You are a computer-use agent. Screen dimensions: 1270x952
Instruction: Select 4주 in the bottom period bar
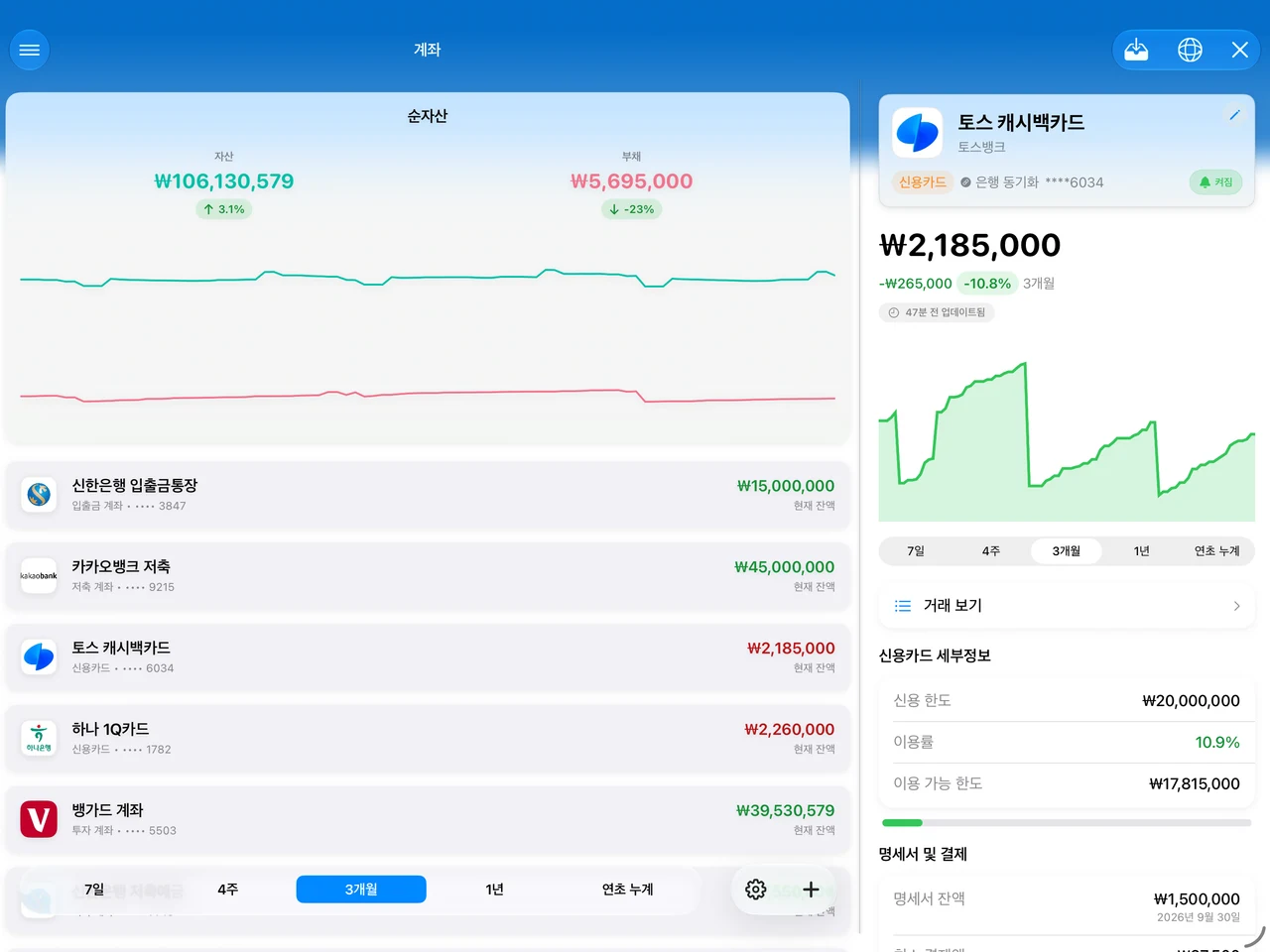click(228, 890)
